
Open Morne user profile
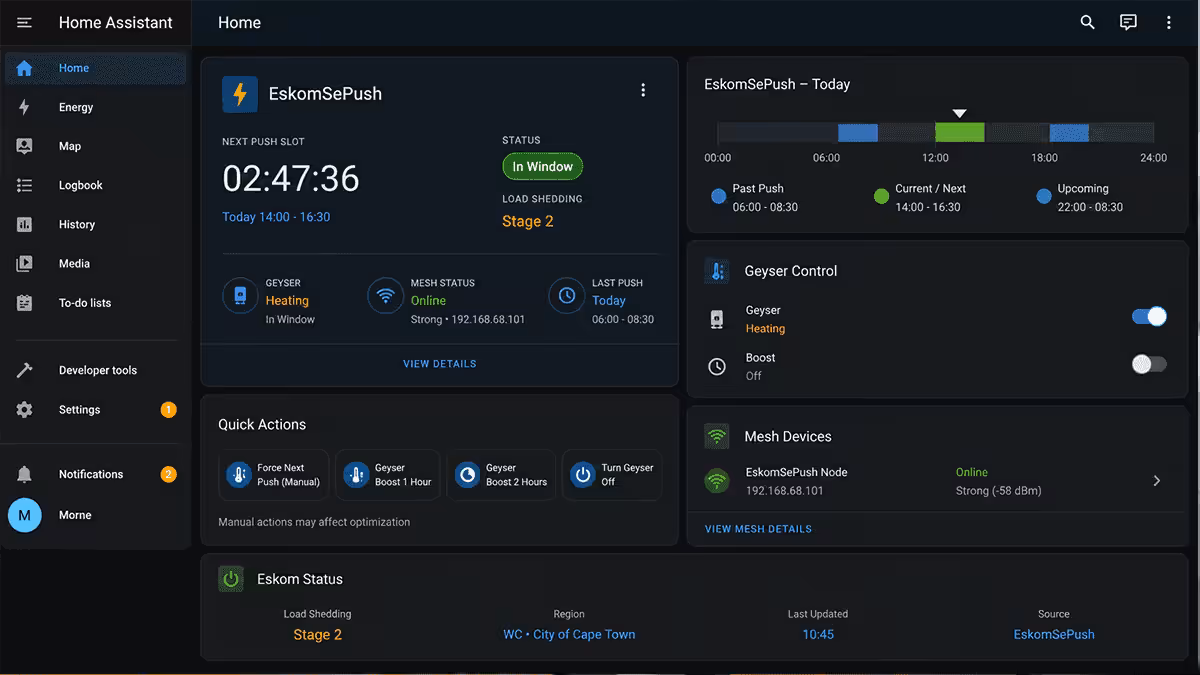pyautogui.click(x=96, y=515)
